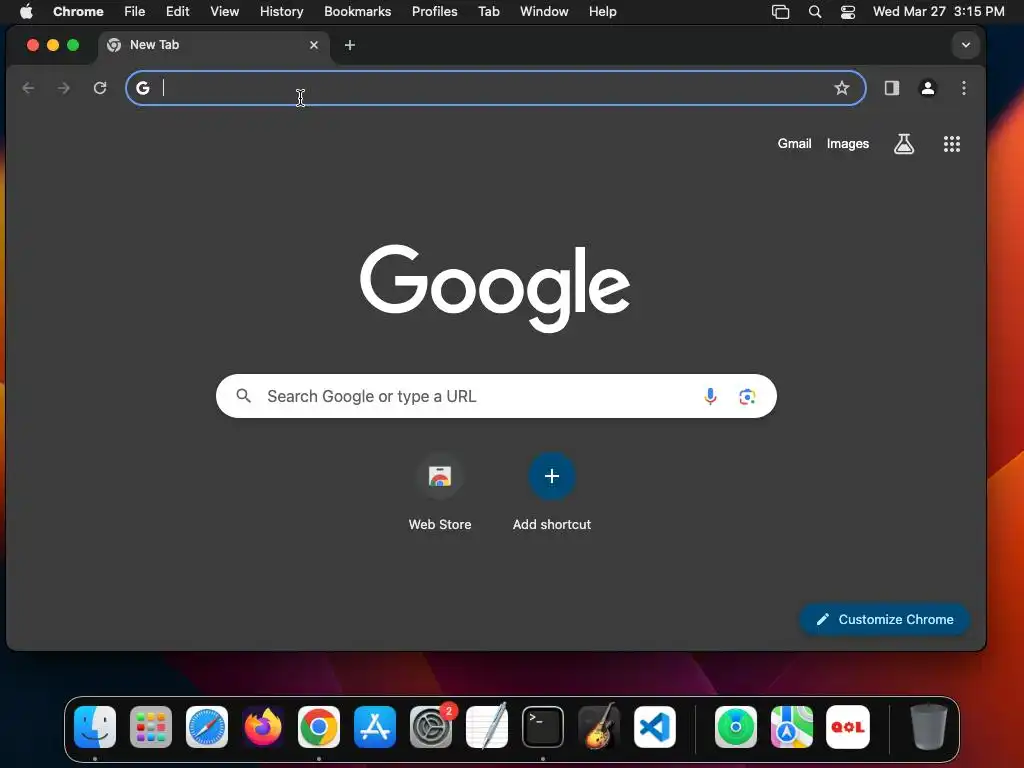The height and width of the screenshot is (768, 1024).
Task: Reload the current page
Action: tap(100, 88)
